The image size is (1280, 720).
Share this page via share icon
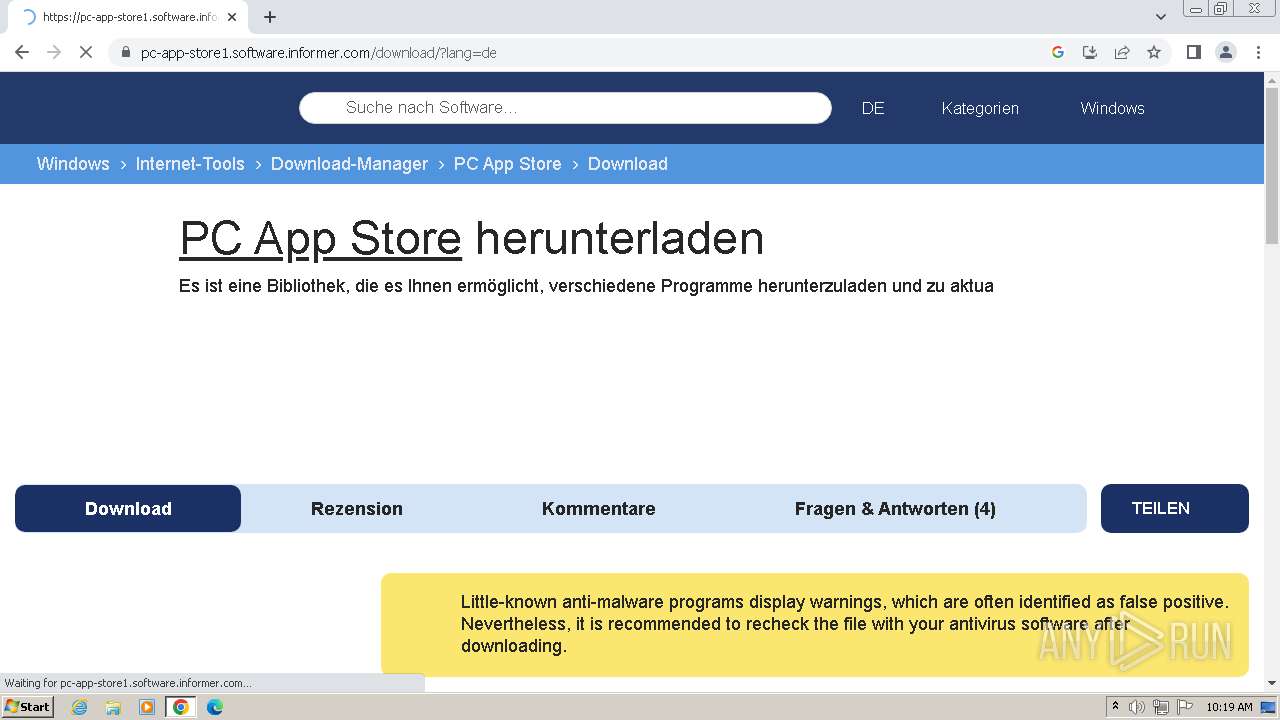tap(1122, 52)
